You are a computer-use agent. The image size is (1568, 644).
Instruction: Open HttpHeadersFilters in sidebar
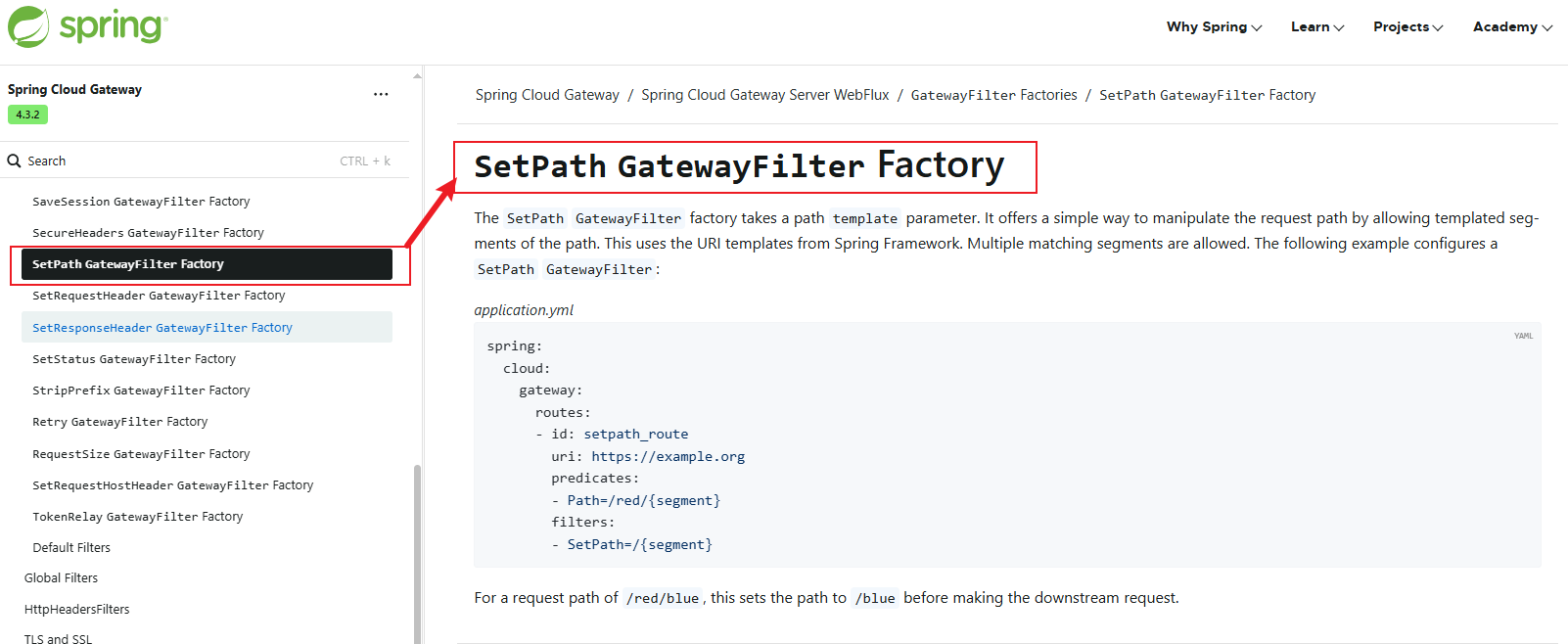(x=76, y=609)
